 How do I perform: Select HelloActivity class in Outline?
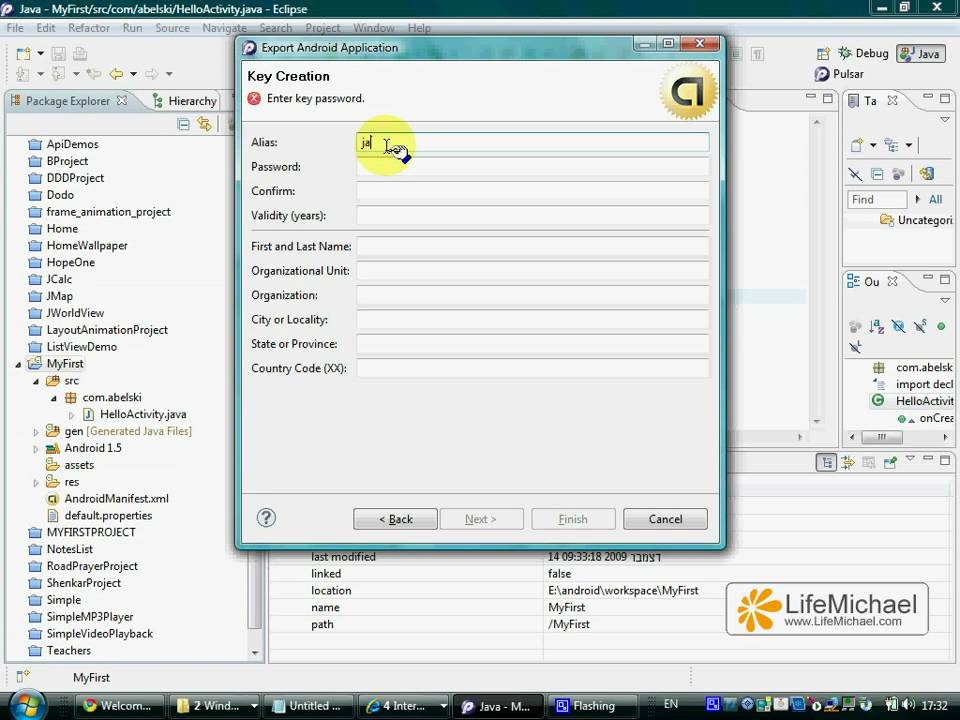click(x=912, y=401)
